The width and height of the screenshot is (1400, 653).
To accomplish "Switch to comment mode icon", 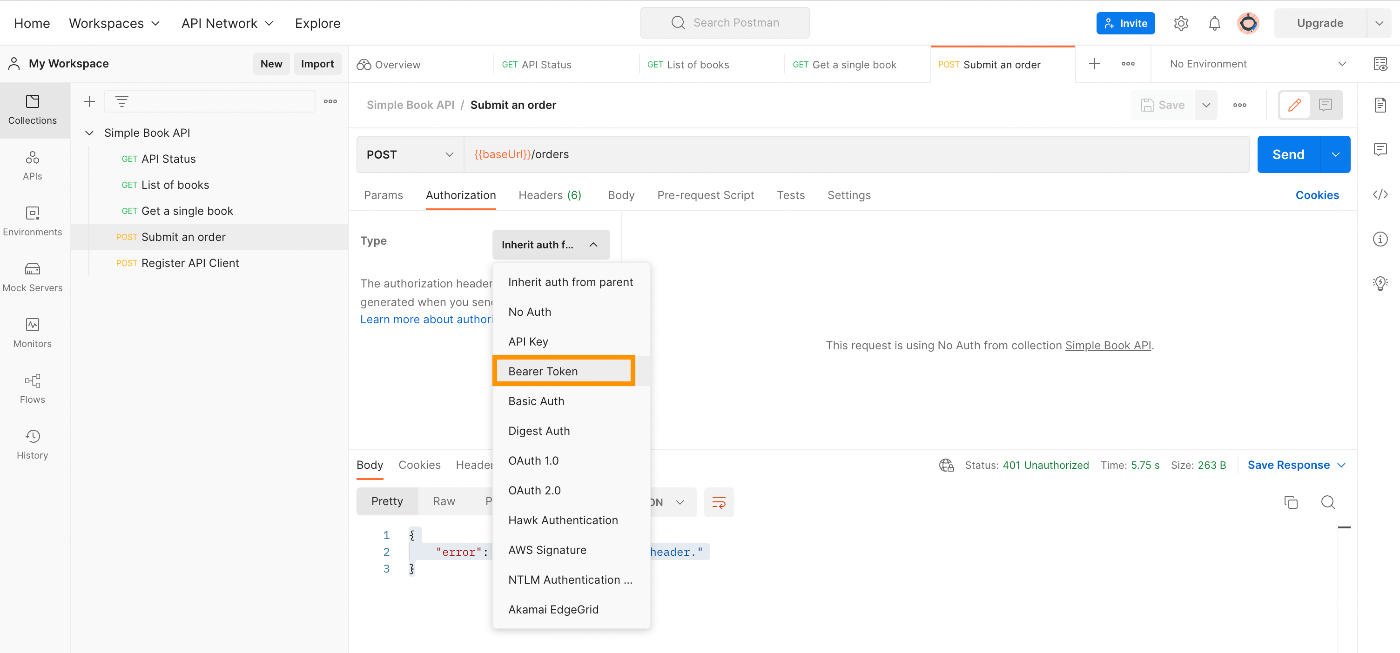I will [x=1326, y=105].
